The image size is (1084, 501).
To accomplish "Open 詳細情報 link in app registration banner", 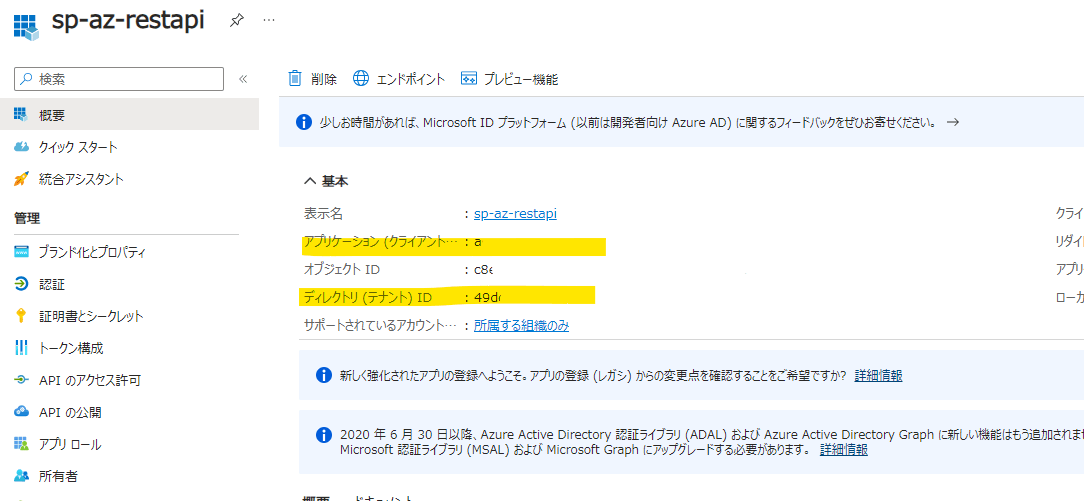I will click(878, 375).
